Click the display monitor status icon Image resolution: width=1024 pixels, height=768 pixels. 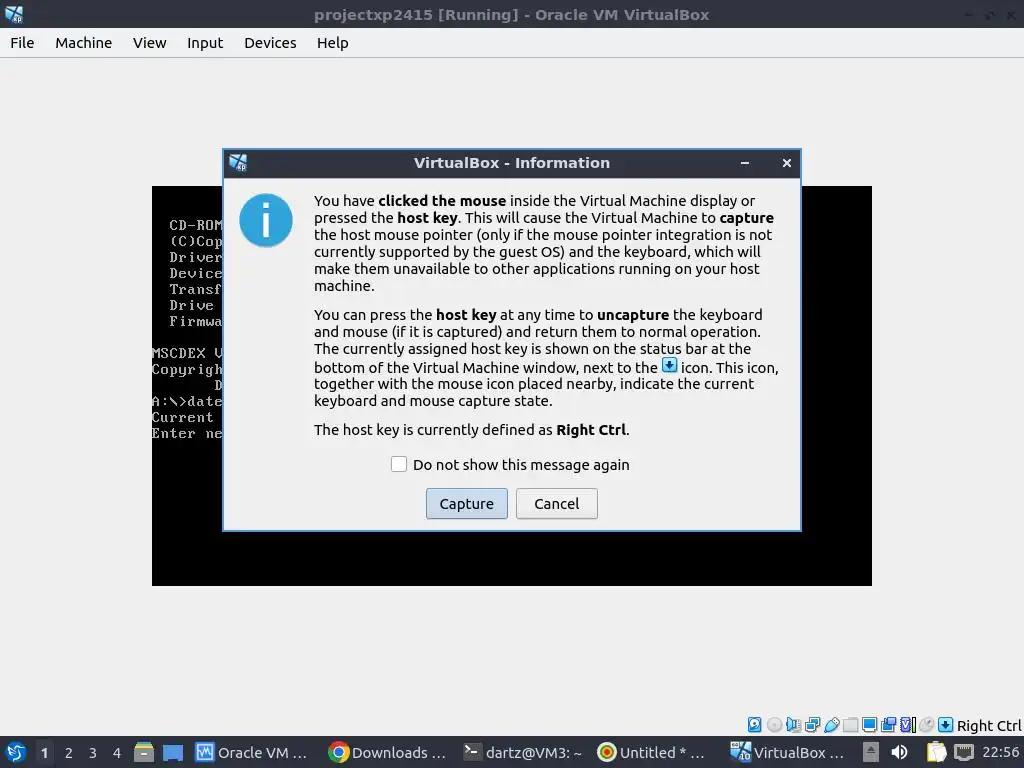point(869,724)
